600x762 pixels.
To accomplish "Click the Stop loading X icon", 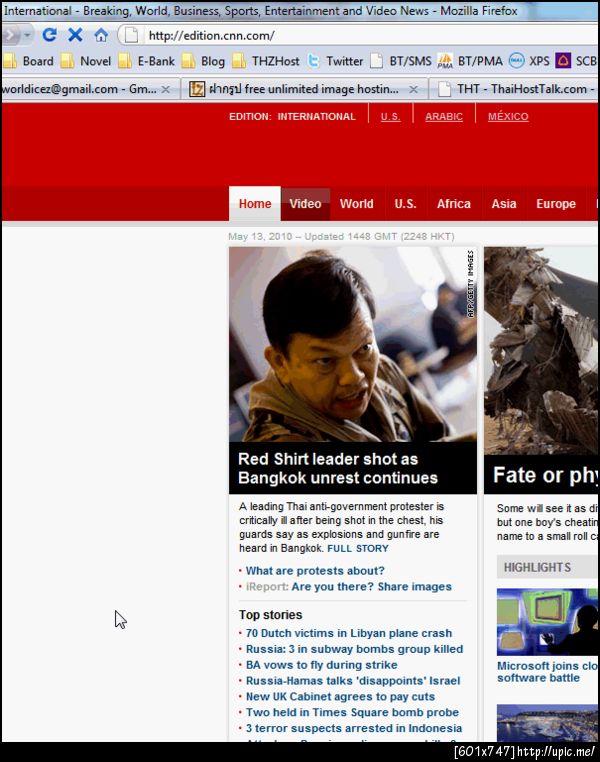I will click(75, 35).
